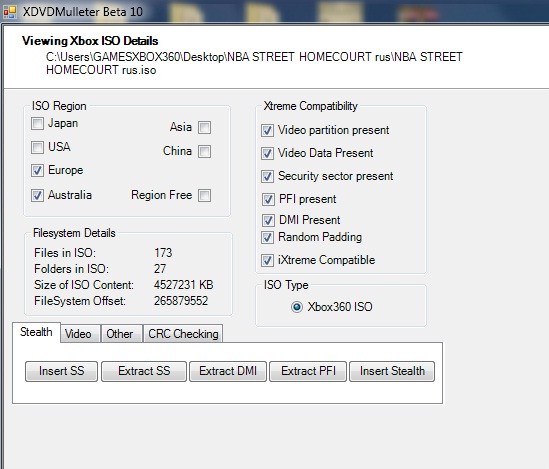Click the XDVDMulleter app icon in title bar
549x469 pixels.
tap(10, 12)
